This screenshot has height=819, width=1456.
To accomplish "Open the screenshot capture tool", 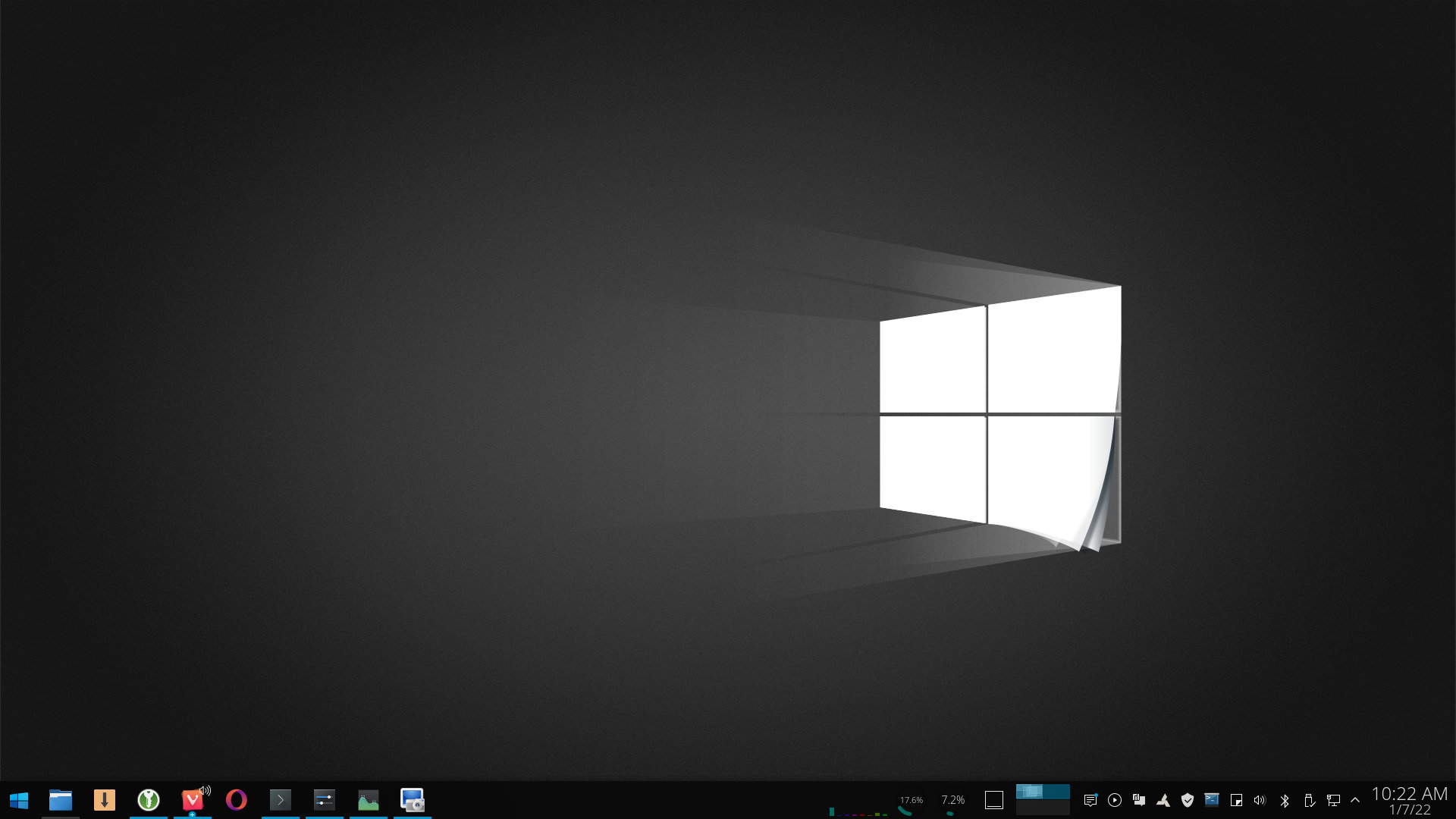I will click(x=413, y=800).
